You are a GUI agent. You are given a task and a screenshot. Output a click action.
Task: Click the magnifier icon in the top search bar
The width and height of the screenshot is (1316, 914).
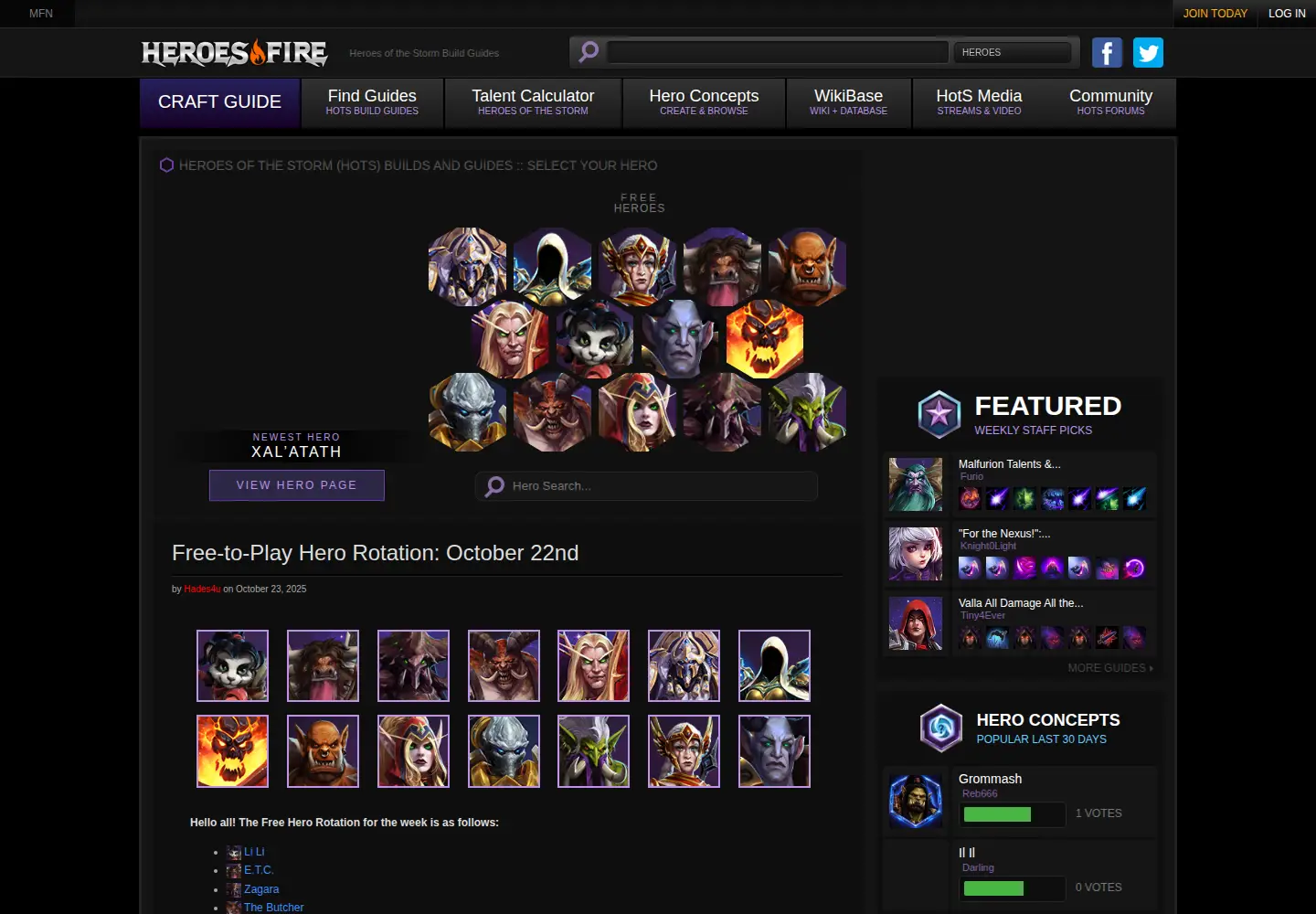pyautogui.click(x=589, y=52)
